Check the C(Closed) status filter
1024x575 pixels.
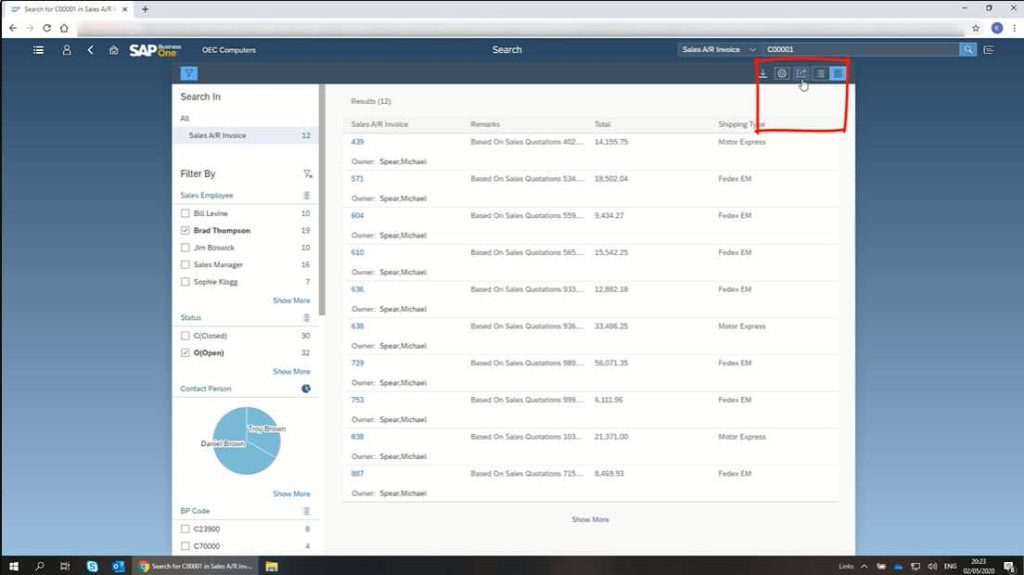point(185,335)
